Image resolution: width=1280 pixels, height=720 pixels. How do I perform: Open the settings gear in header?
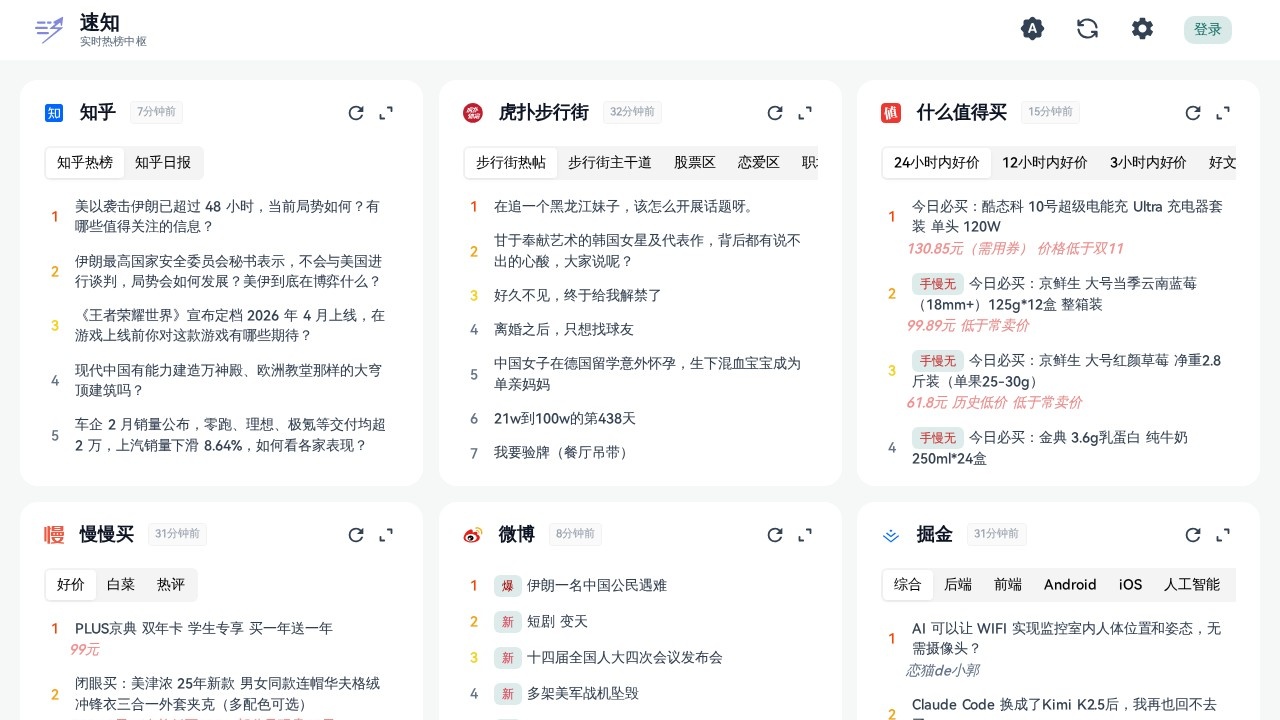[1142, 29]
